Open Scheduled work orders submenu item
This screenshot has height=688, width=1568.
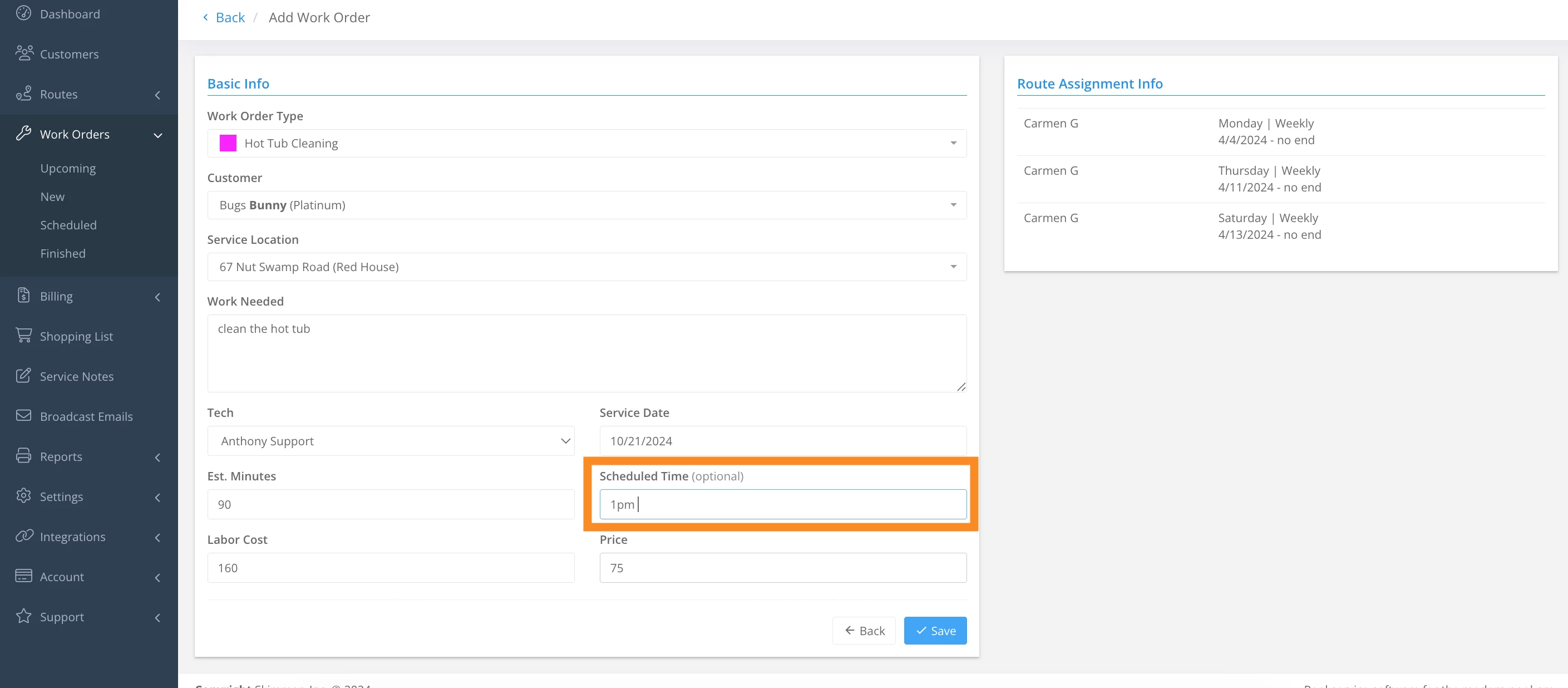[x=68, y=225]
